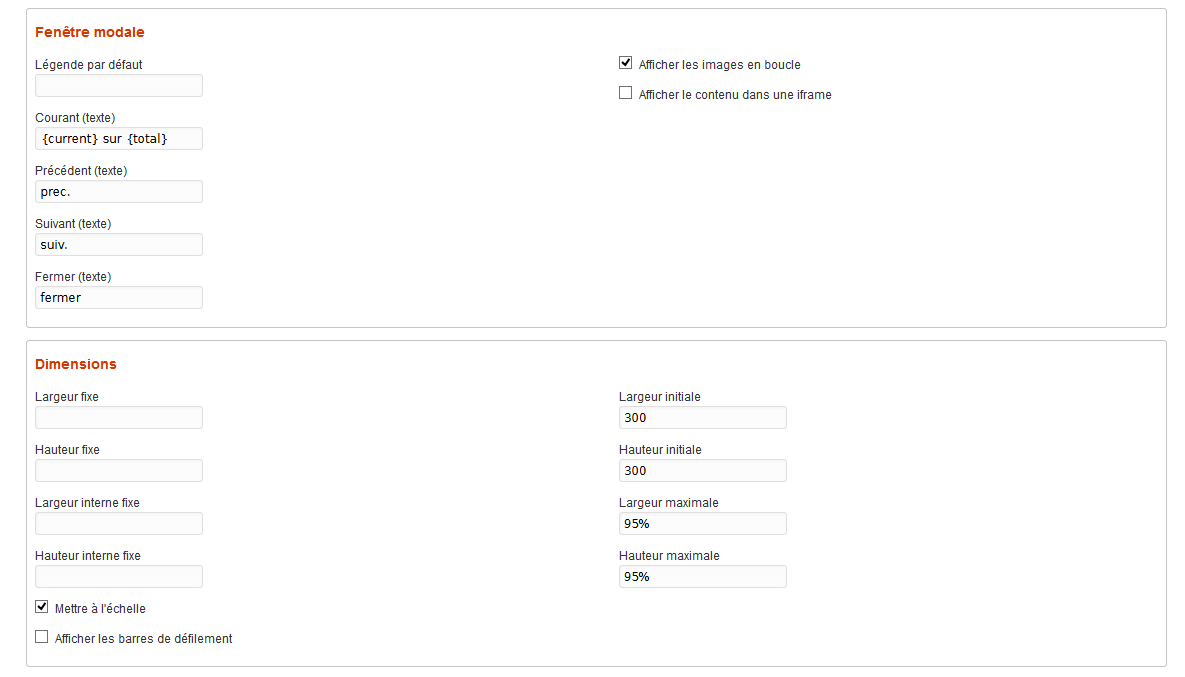The width and height of the screenshot is (1185, 677).
Task: Click the 'Largeur initiale' input field
Action: click(x=703, y=418)
